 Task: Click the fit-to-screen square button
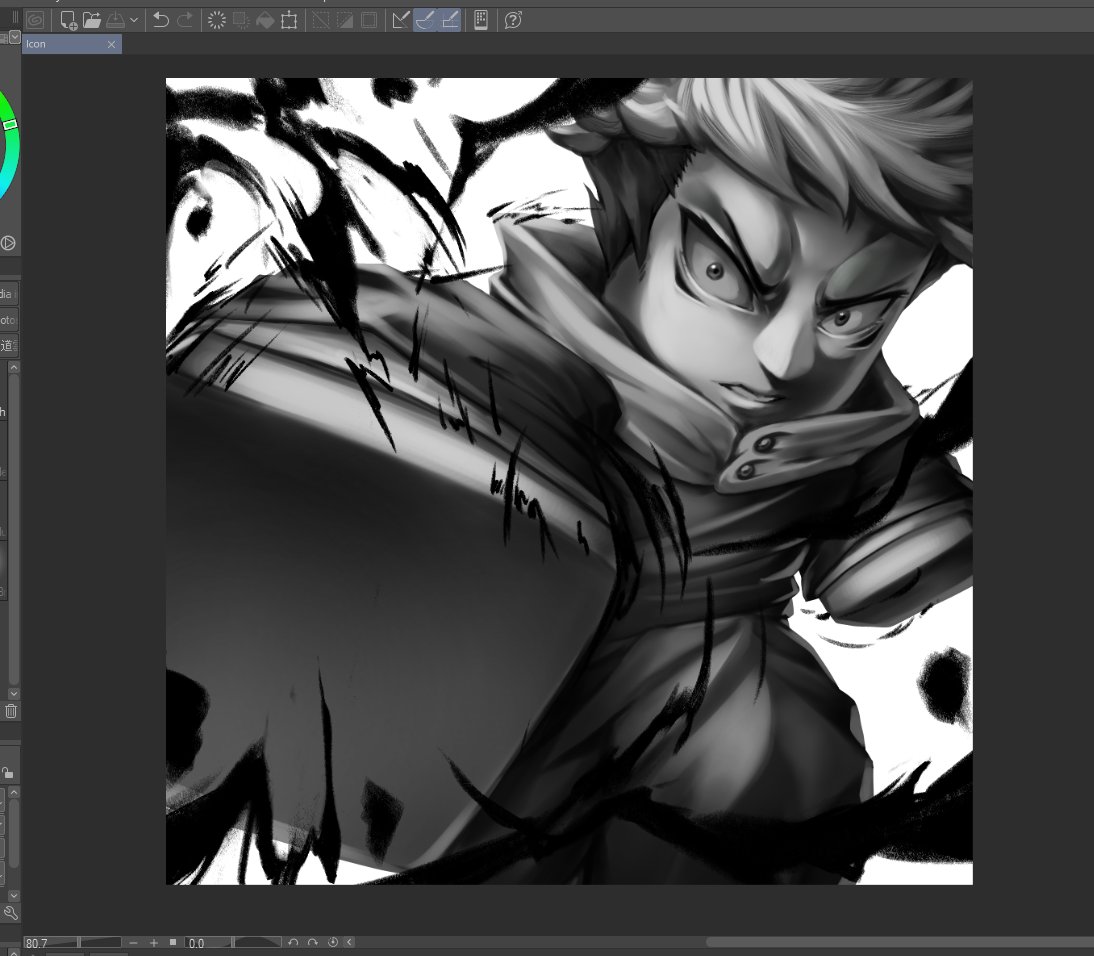tap(173, 942)
